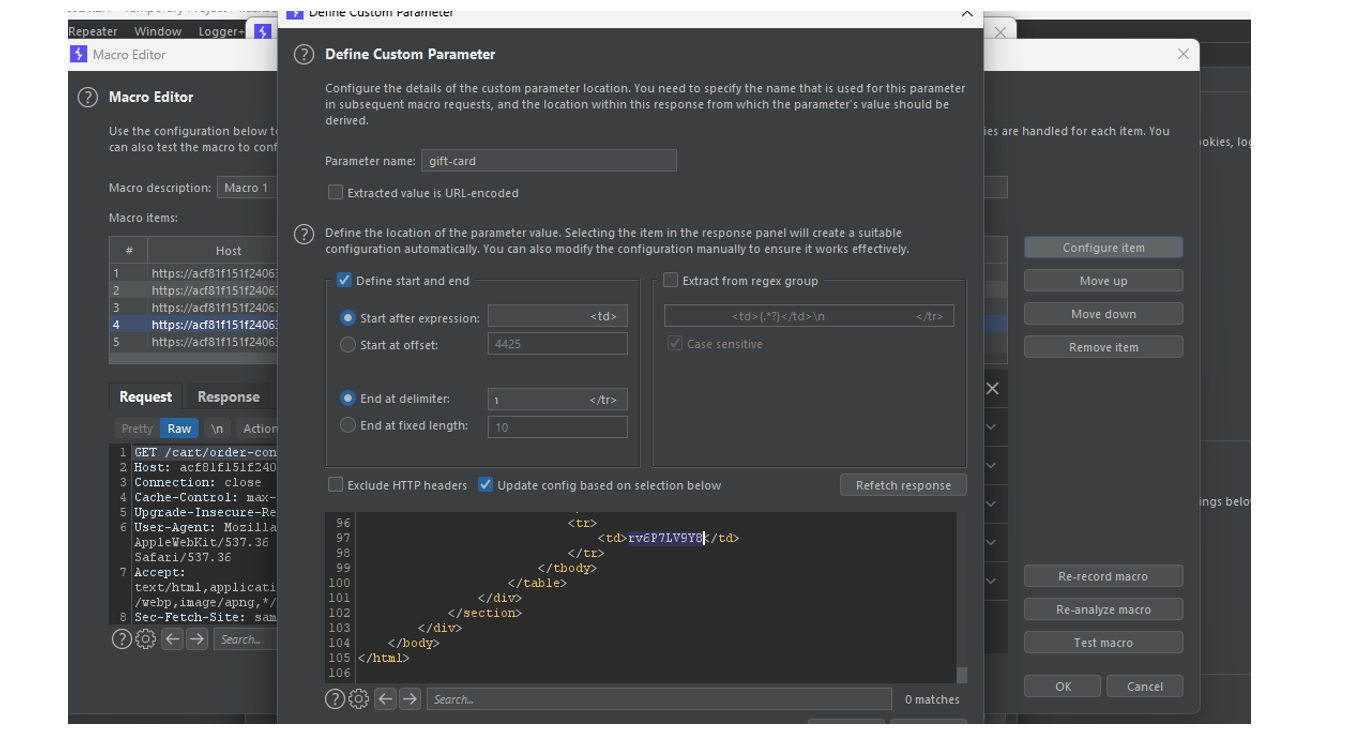Click the Move down button
The width and height of the screenshot is (1371, 732).
pos(1103,314)
